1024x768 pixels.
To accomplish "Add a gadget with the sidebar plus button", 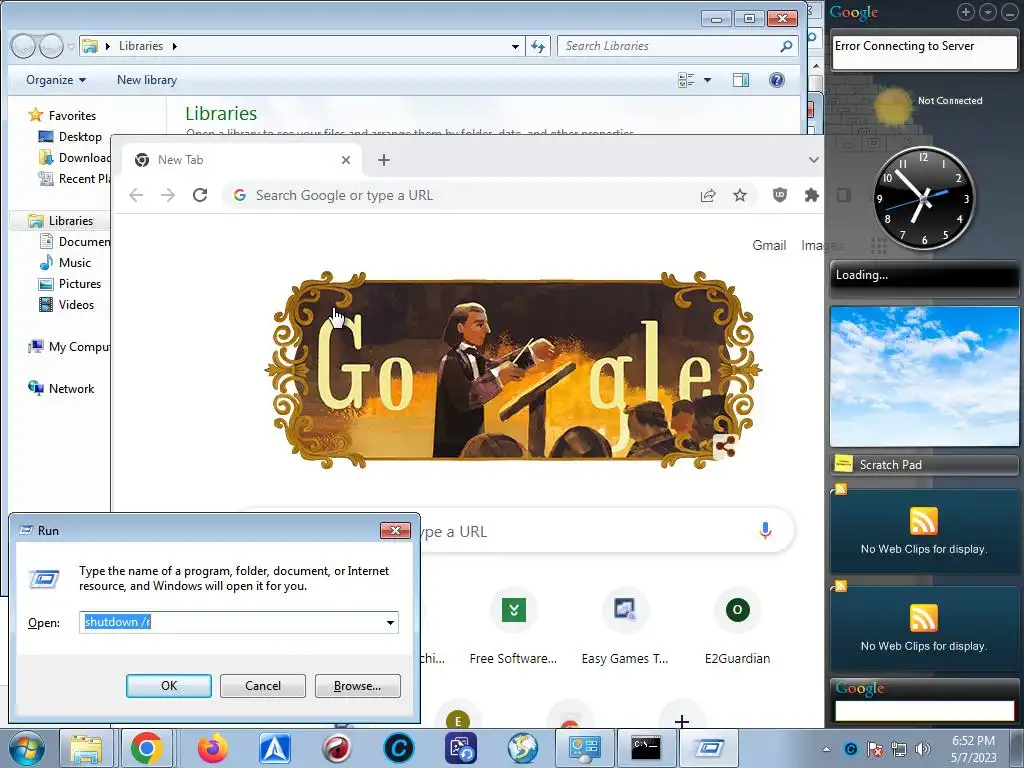I will [x=966, y=12].
